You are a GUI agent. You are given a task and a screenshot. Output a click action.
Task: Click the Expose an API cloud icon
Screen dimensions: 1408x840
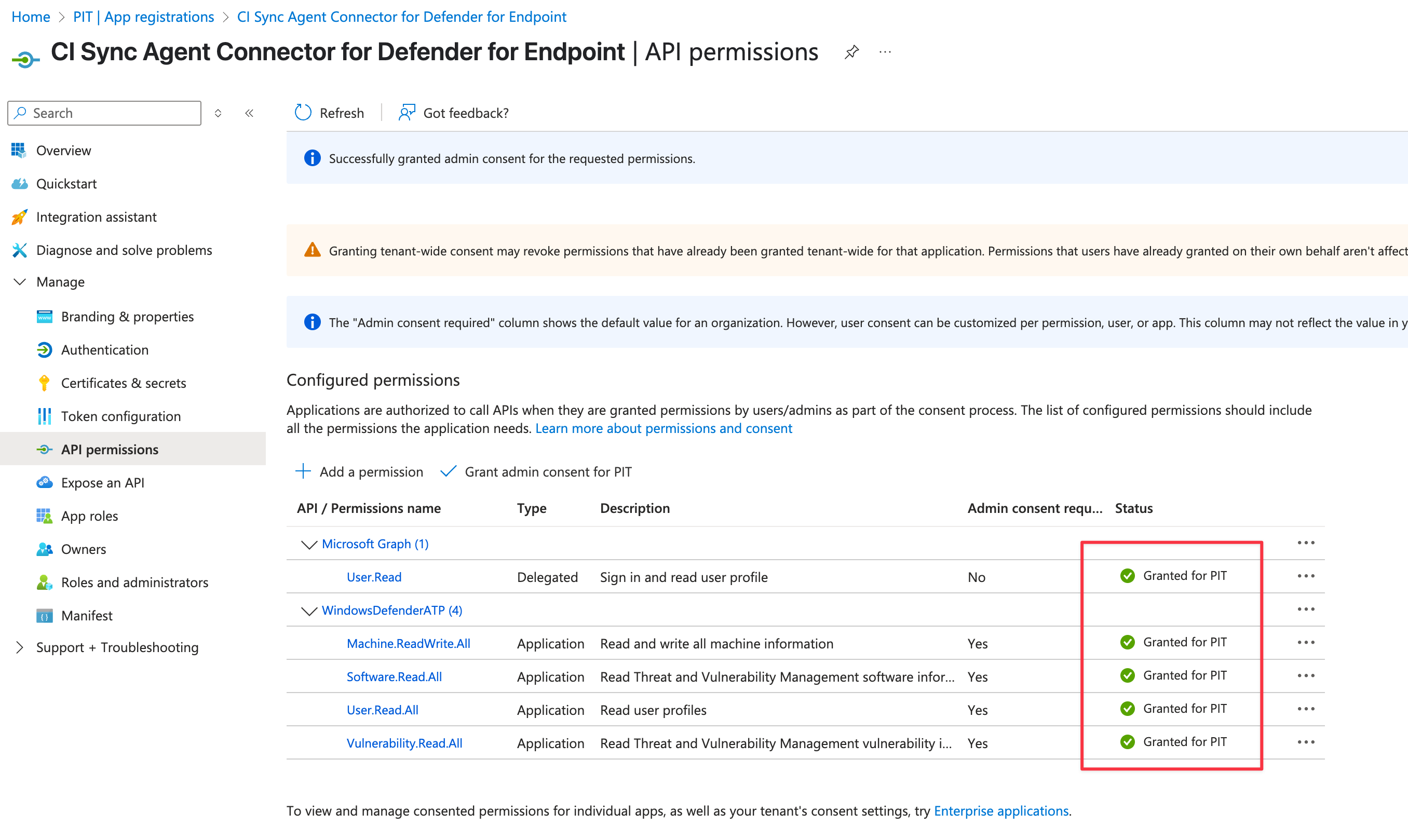44,483
